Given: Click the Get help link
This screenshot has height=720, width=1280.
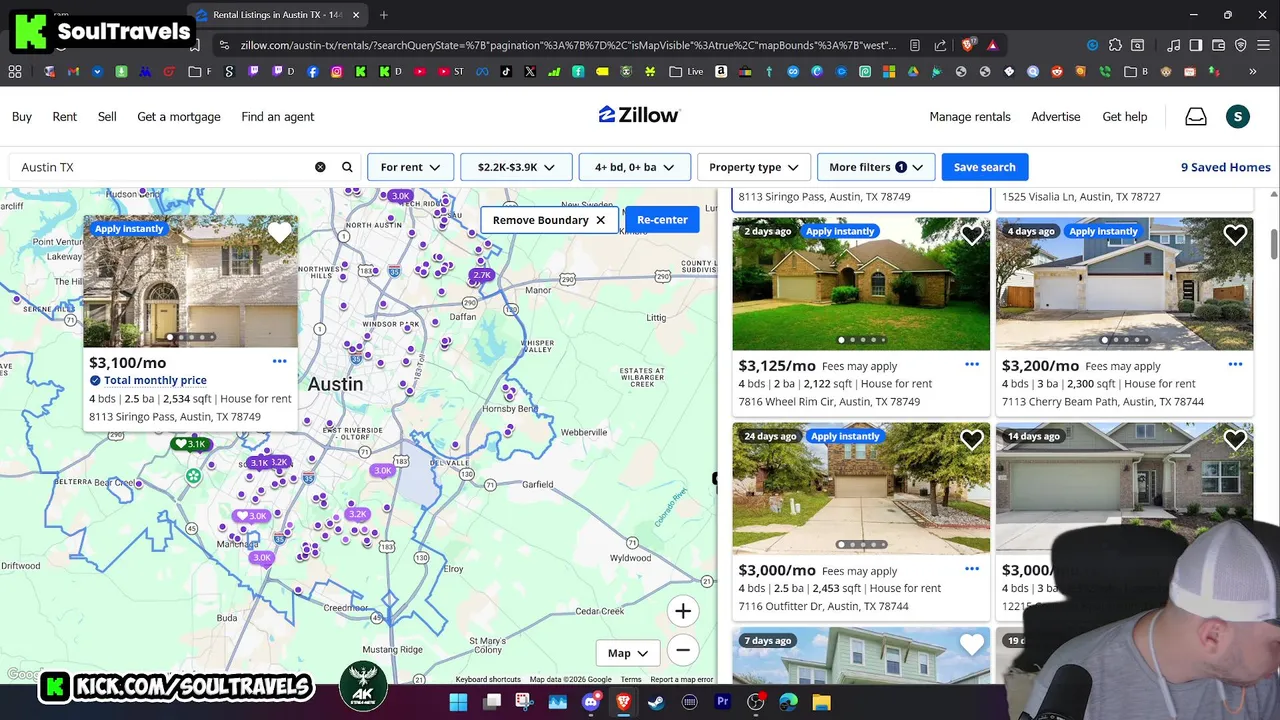Looking at the screenshot, I should [1125, 117].
